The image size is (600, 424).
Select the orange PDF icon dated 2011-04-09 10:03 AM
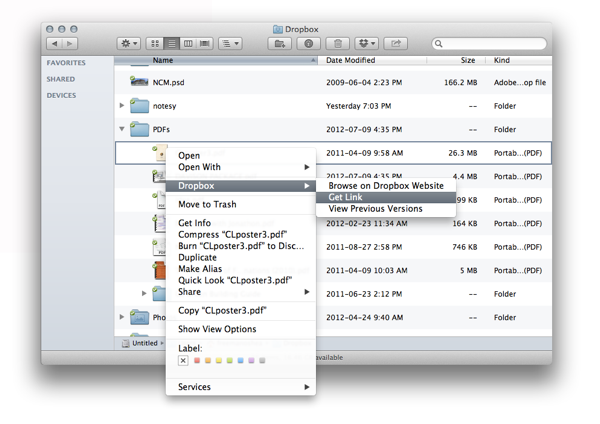pyautogui.click(x=160, y=270)
